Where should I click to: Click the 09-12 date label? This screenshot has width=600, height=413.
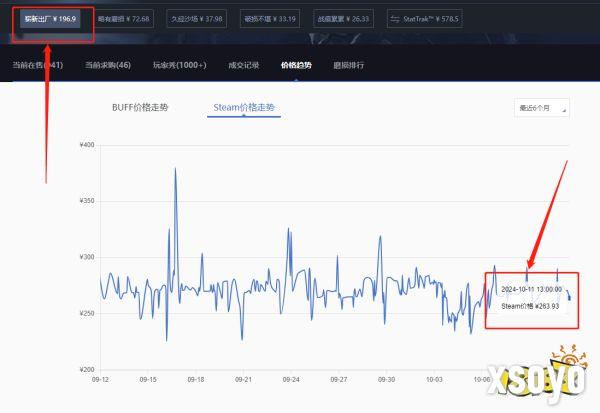100,379
